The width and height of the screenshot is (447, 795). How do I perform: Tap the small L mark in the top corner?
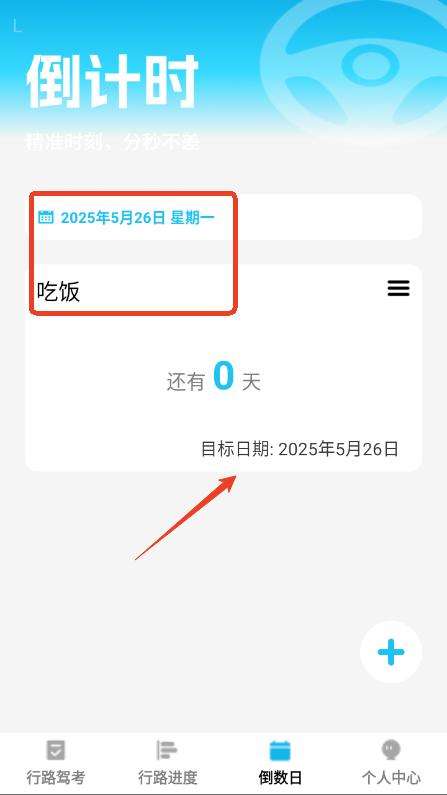(17, 25)
